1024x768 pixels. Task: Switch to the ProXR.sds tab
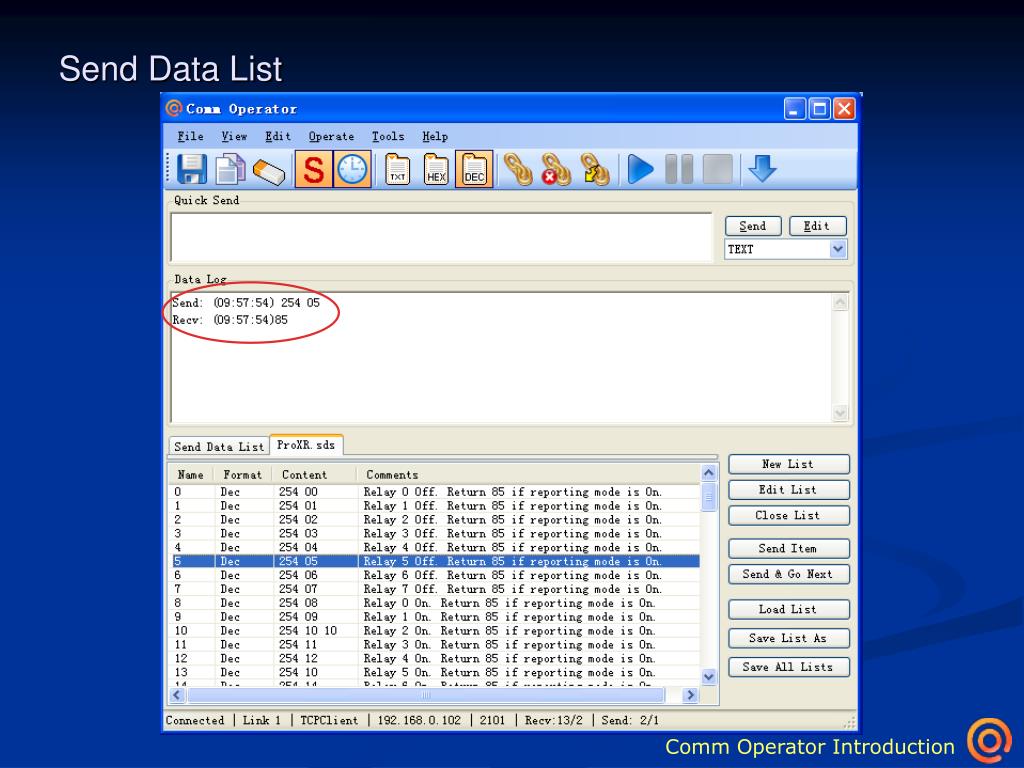coord(306,445)
